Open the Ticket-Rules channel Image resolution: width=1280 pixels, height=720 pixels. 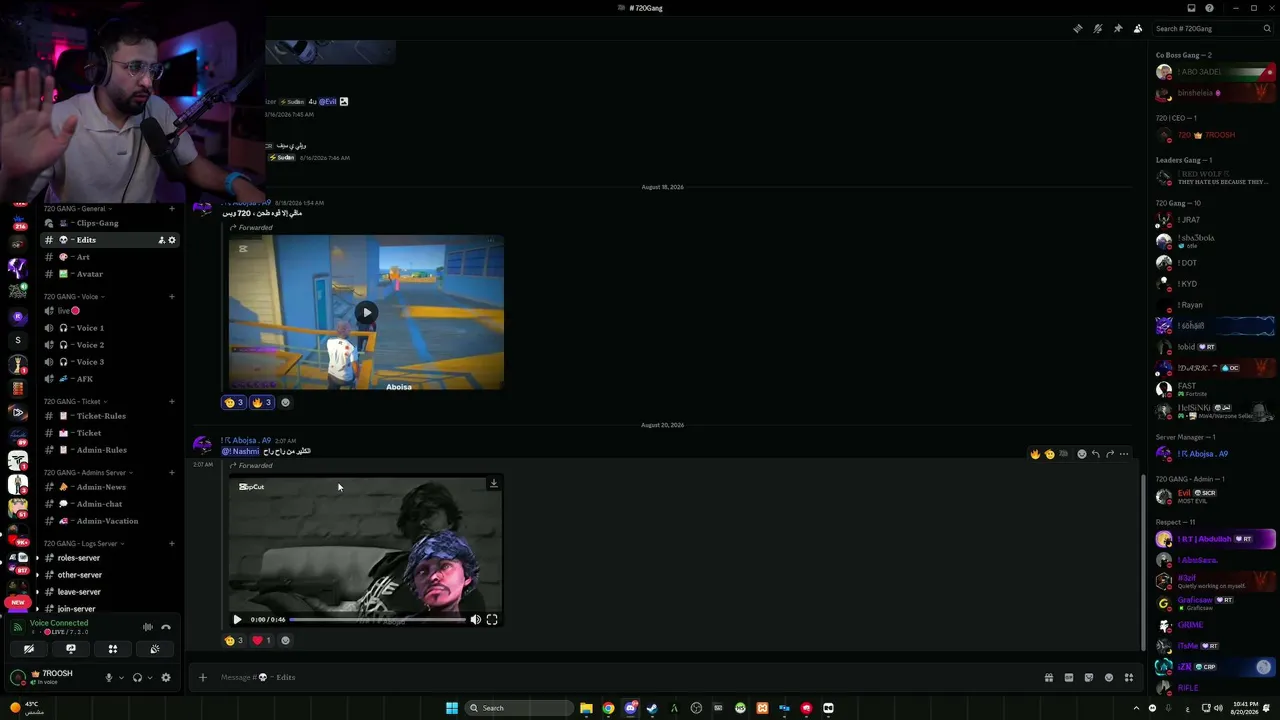[x=110, y=416]
